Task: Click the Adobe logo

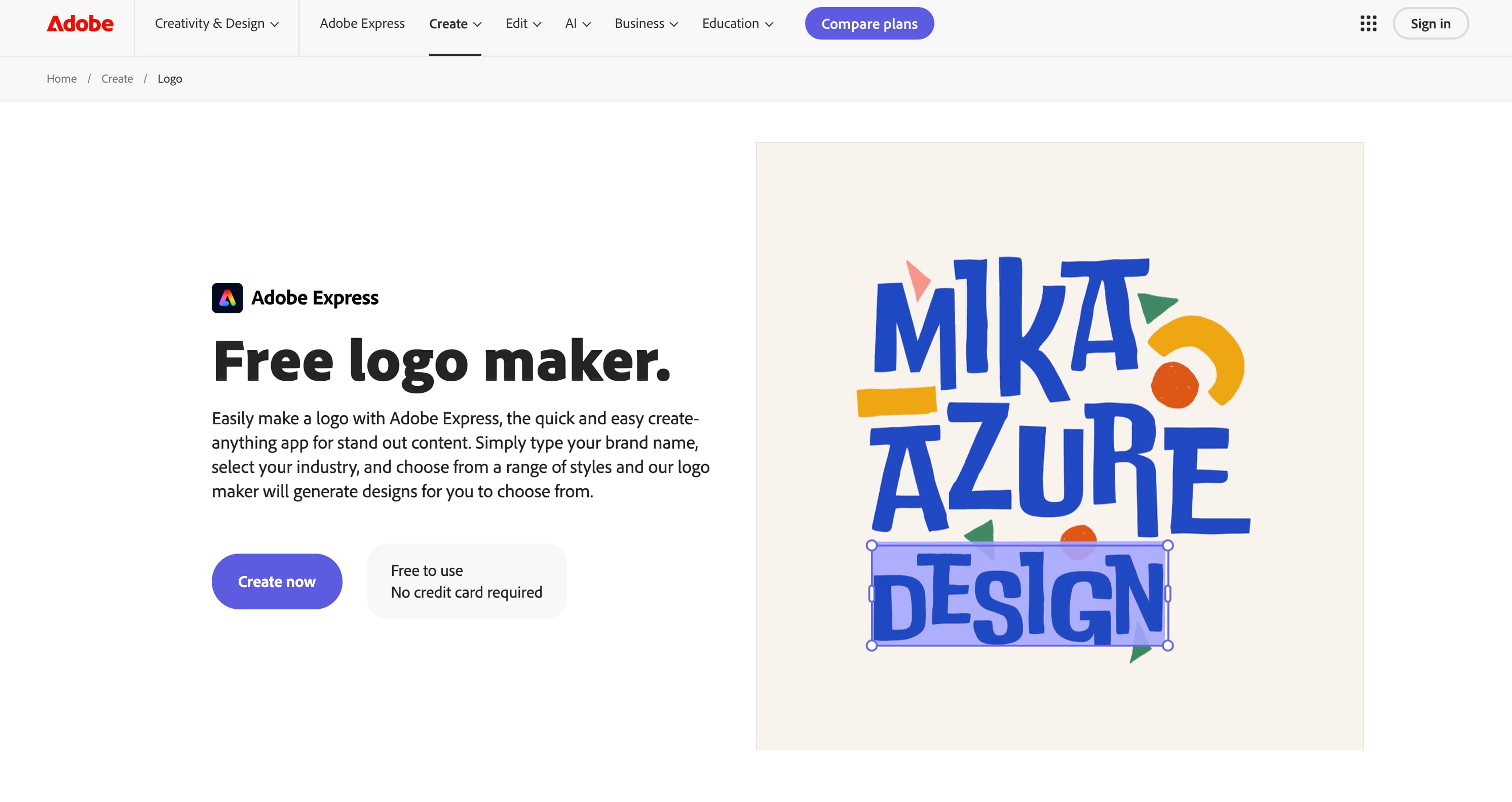Action: [x=80, y=23]
